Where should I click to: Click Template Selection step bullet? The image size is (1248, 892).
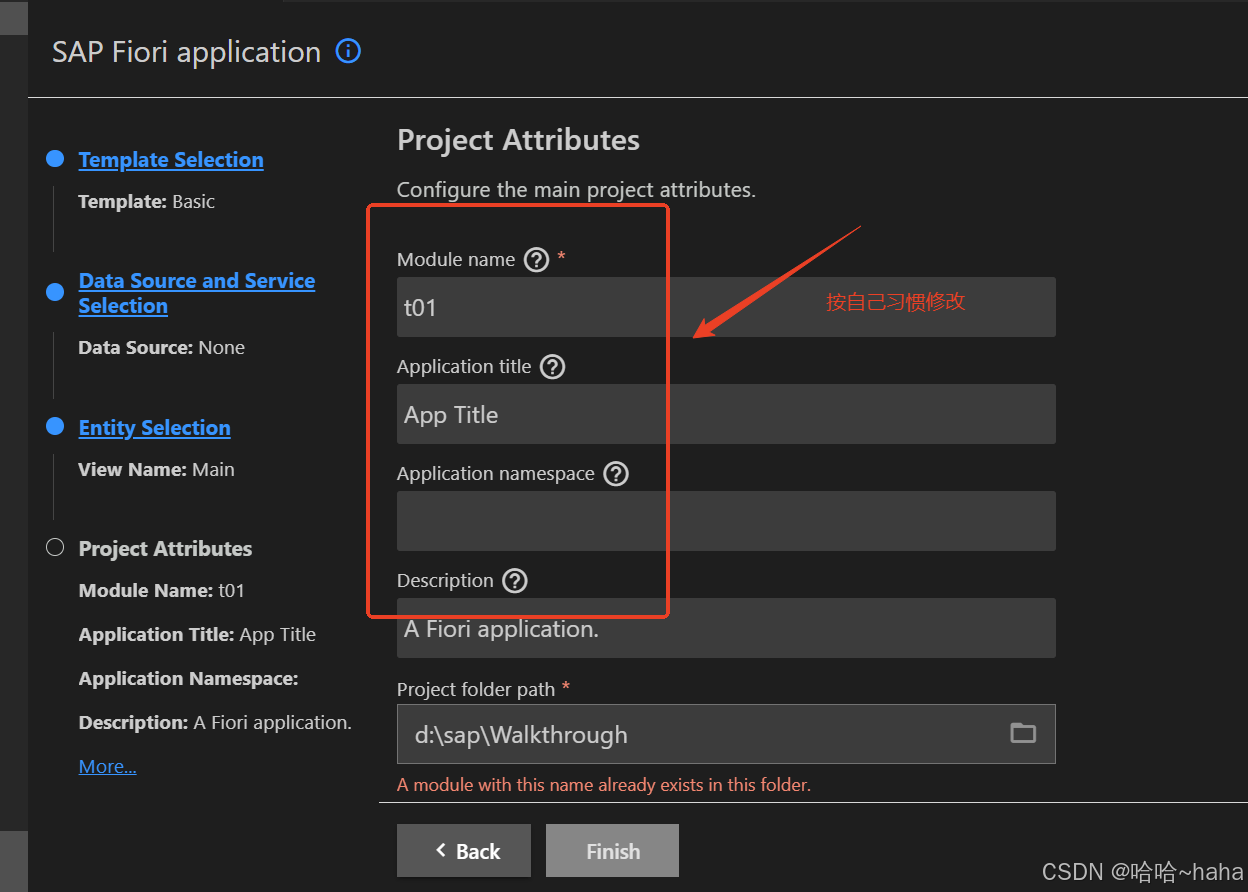[55, 159]
